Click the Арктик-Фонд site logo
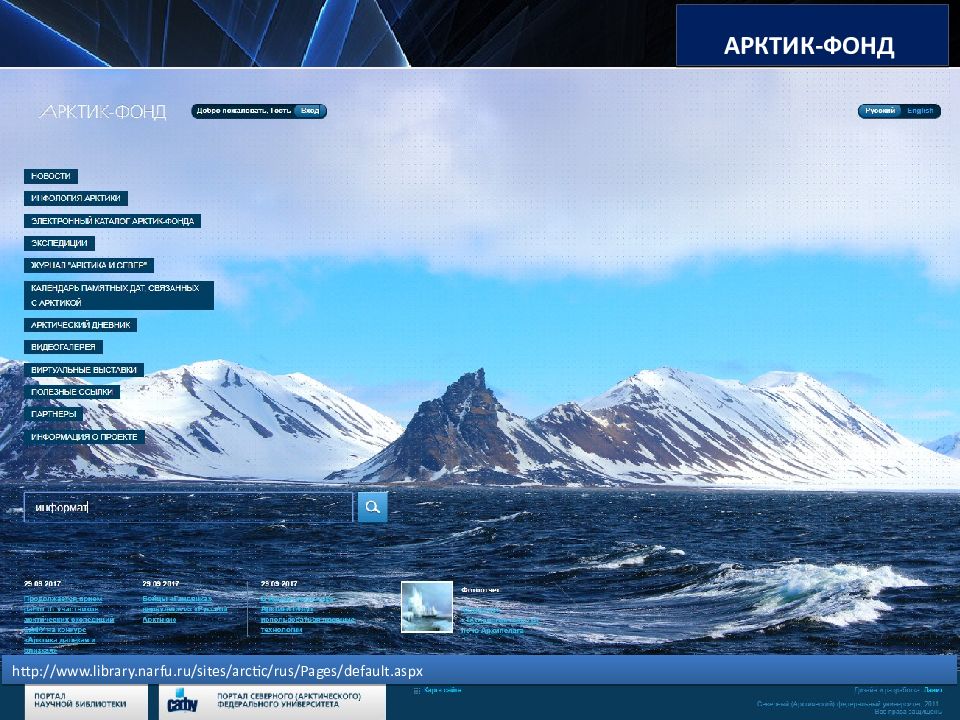Image resolution: width=960 pixels, height=720 pixels. tap(102, 111)
